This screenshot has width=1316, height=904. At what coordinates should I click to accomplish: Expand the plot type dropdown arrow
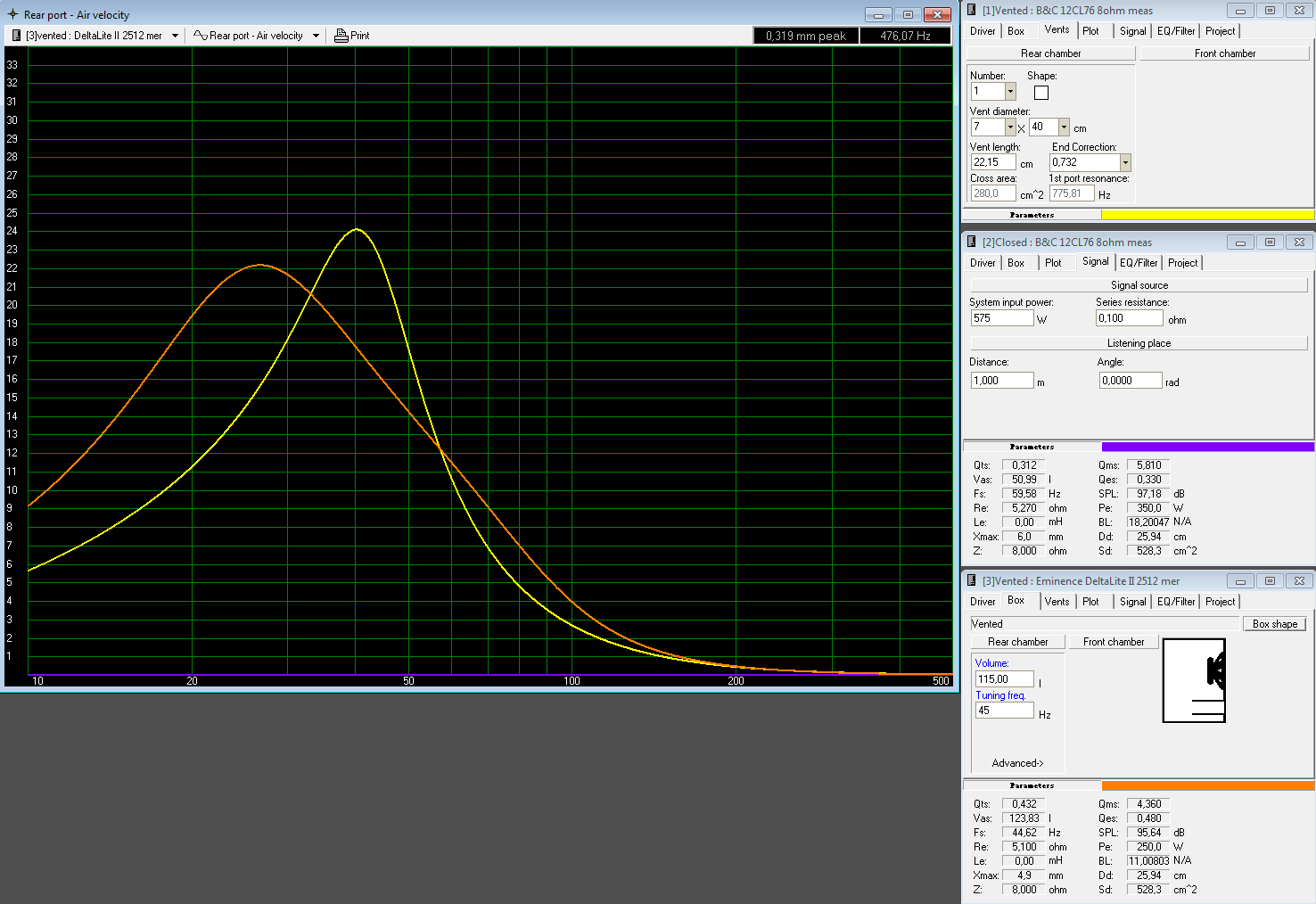pyautogui.click(x=316, y=36)
